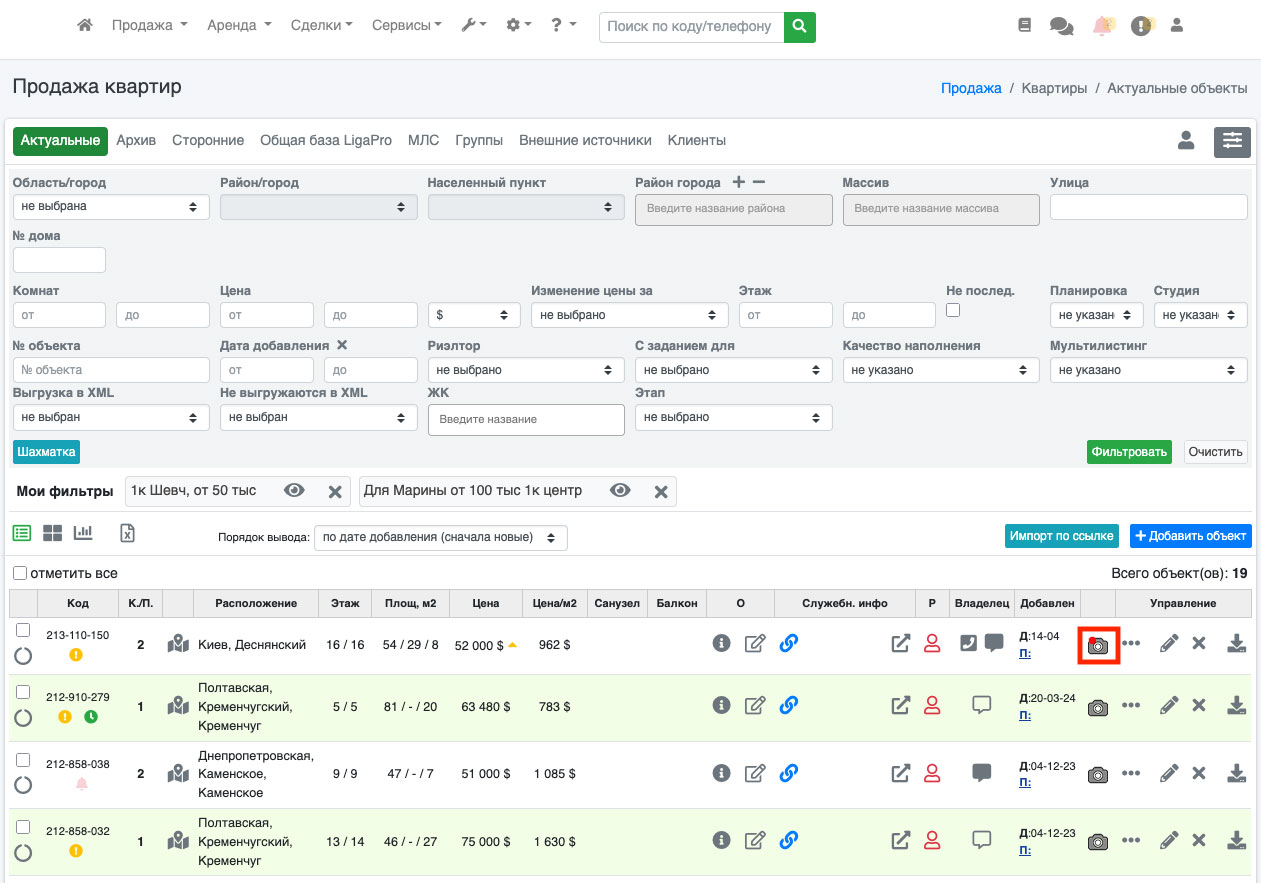
Task: Enable the 'Не послед.' checkbox
Action: coord(953,310)
